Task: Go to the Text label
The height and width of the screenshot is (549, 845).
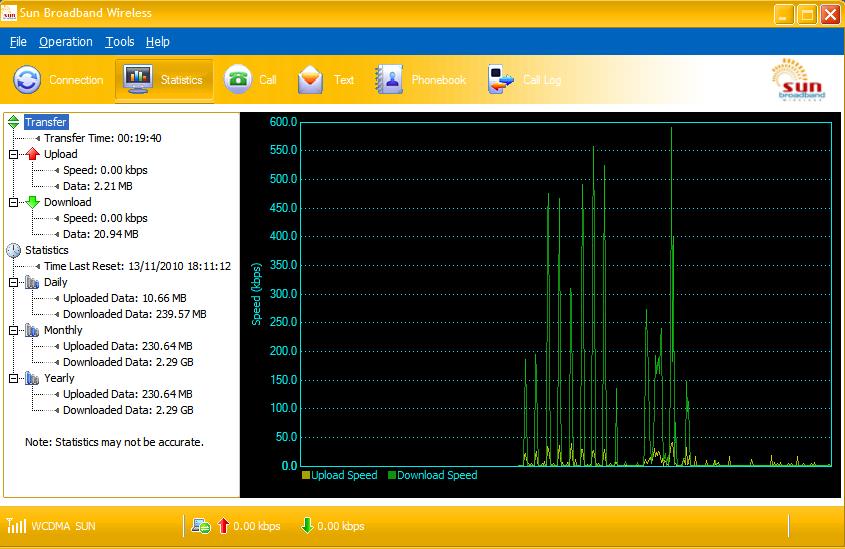Action: click(344, 80)
